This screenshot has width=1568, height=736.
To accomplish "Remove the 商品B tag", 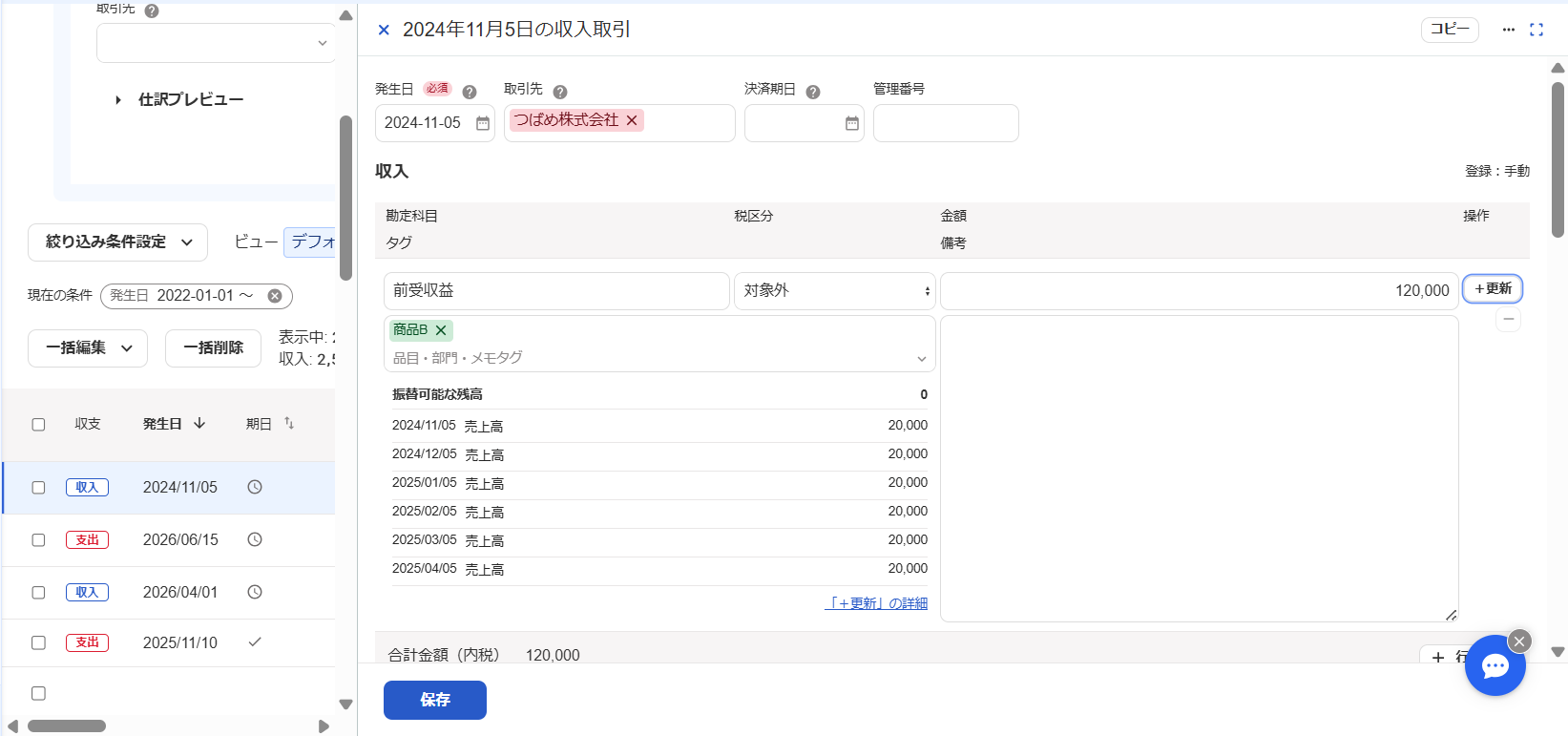I will click(441, 330).
